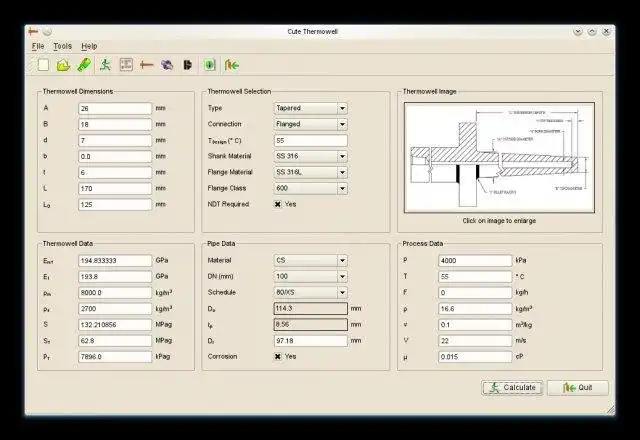
Task: Open the Flange Class dropdown showing 600
Action: coord(311,188)
